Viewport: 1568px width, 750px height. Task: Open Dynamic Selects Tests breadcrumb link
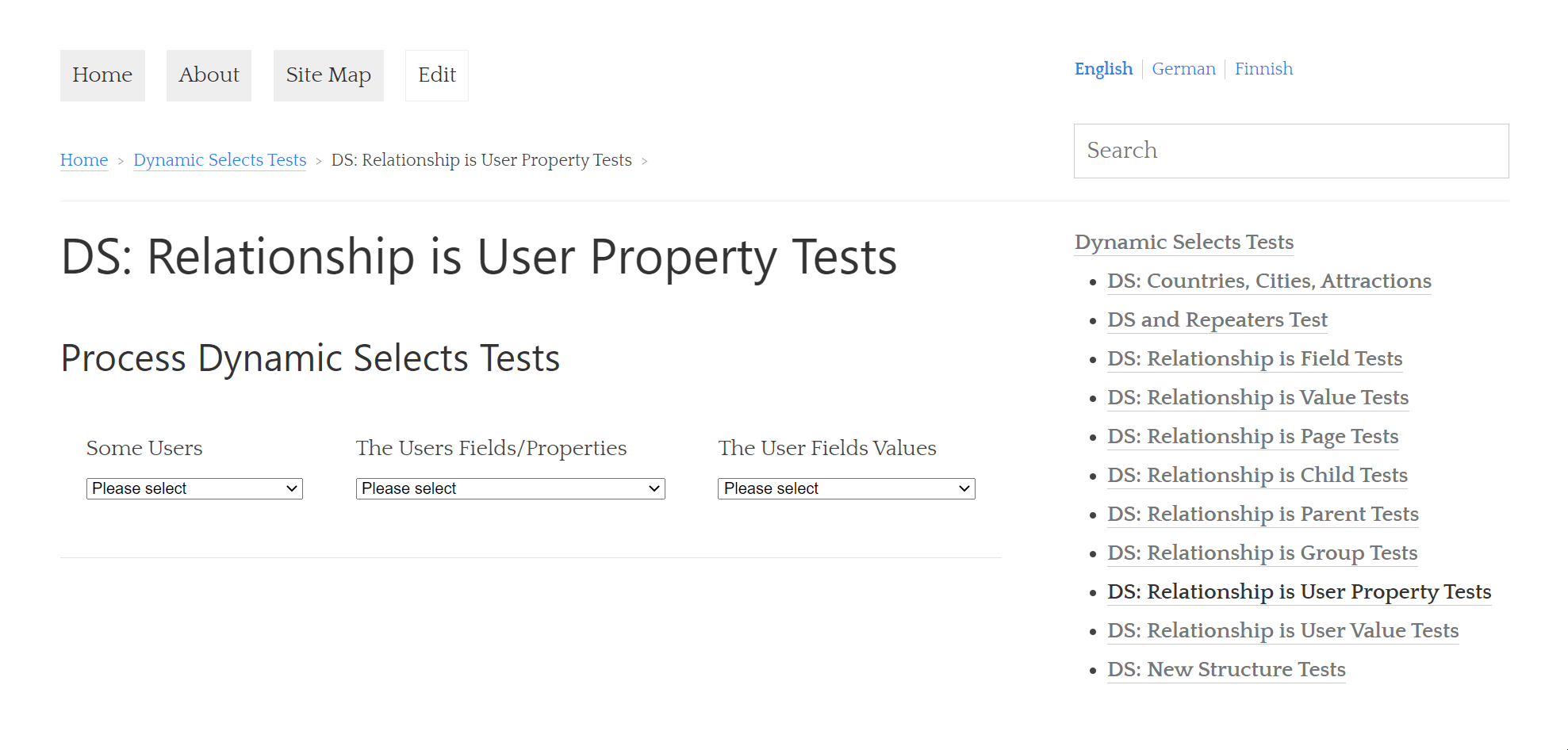pyautogui.click(x=220, y=160)
